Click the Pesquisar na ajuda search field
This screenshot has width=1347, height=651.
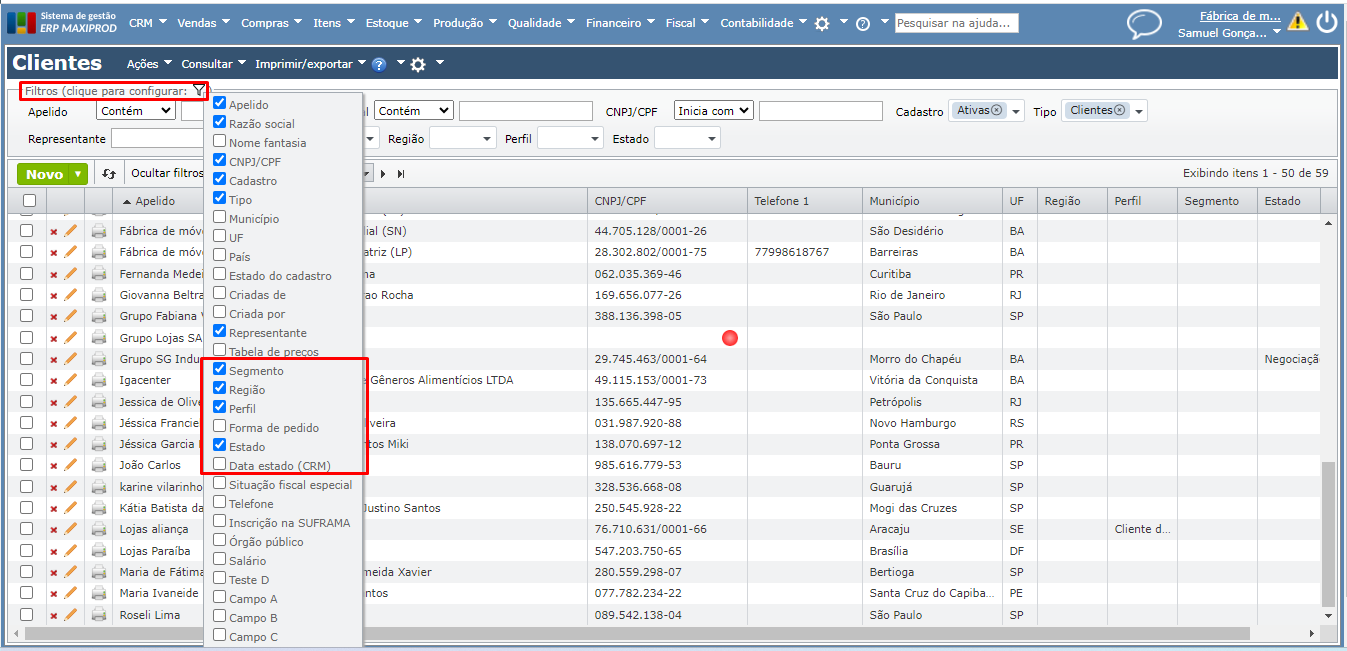tap(955, 23)
